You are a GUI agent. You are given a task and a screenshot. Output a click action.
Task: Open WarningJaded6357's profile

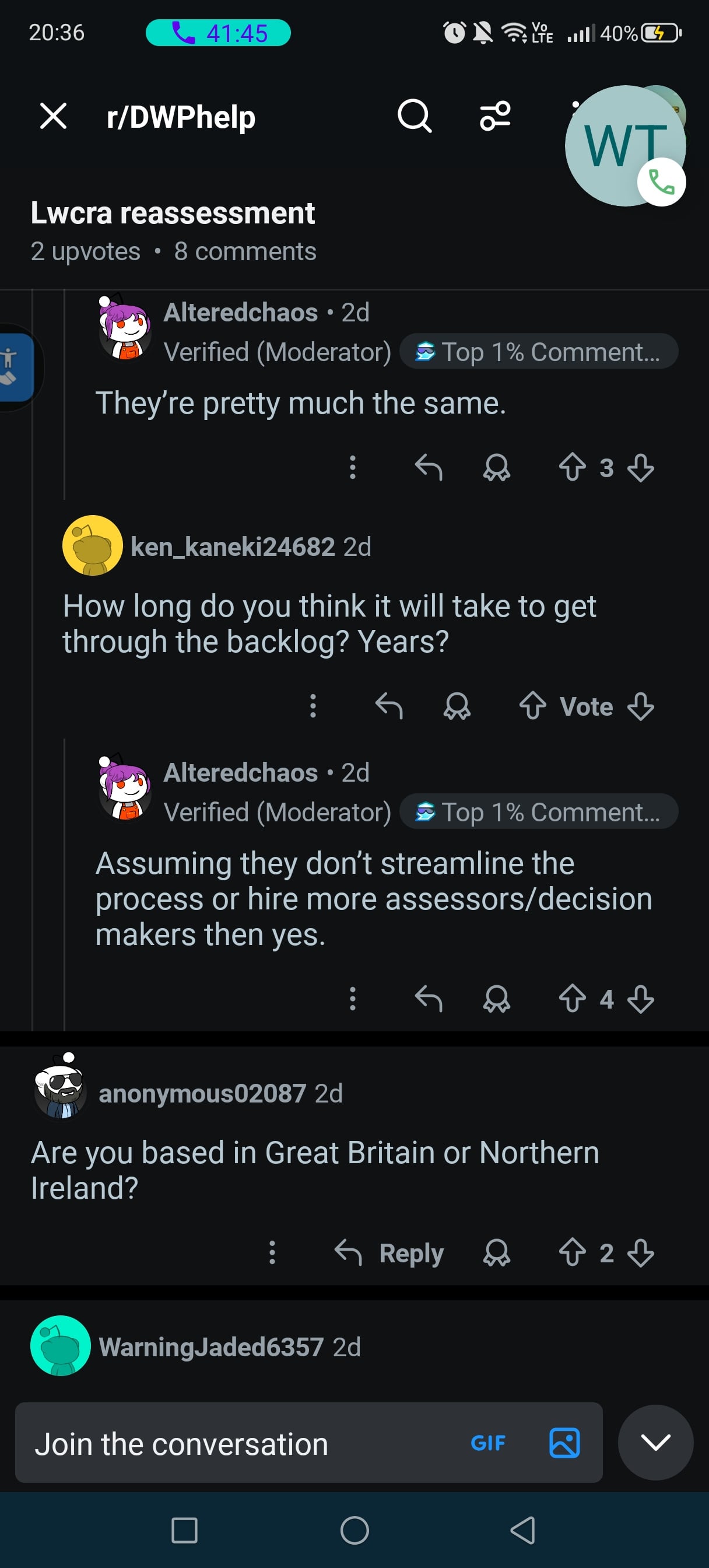point(210,1346)
